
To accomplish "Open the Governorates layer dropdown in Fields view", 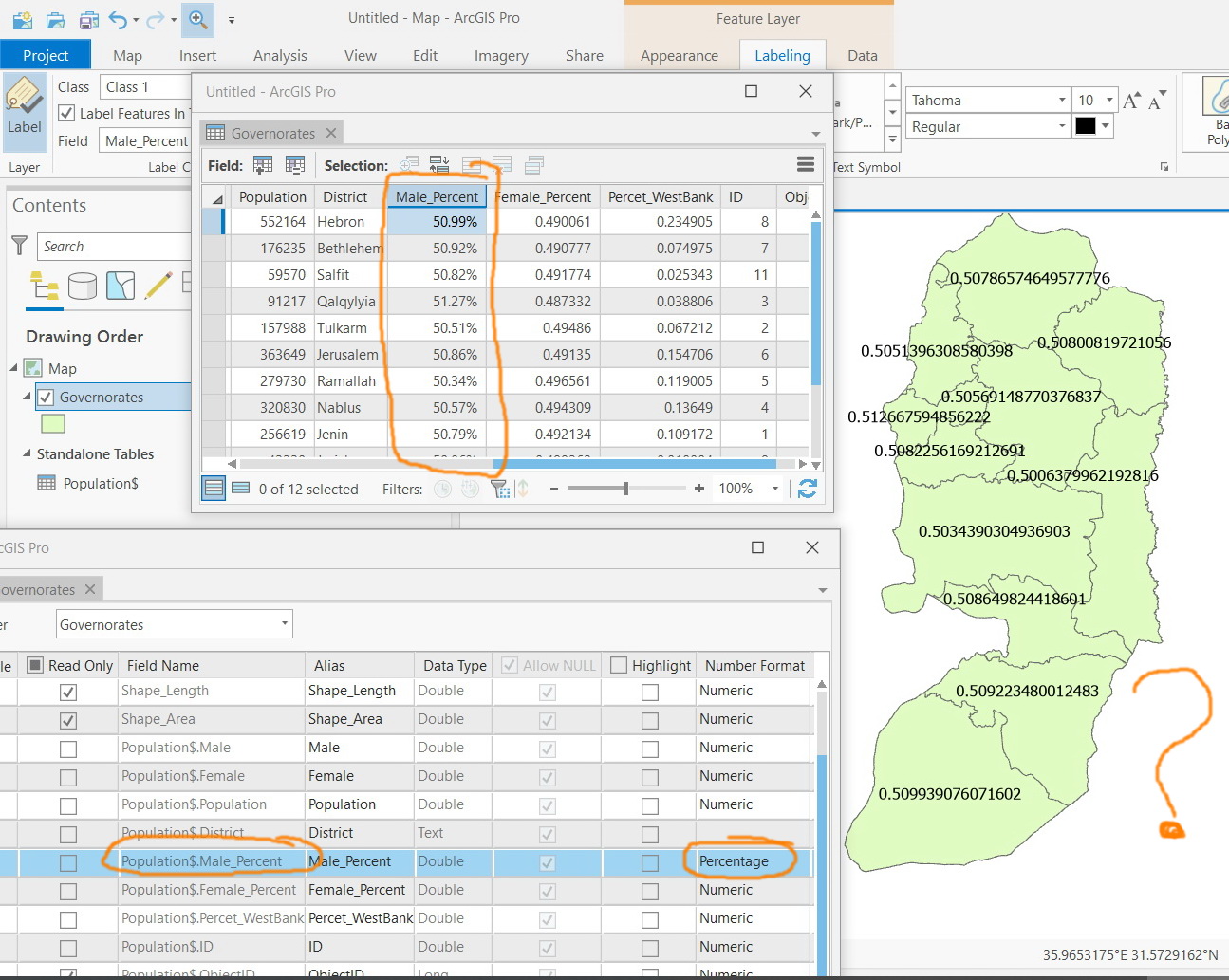I will coord(174,624).
